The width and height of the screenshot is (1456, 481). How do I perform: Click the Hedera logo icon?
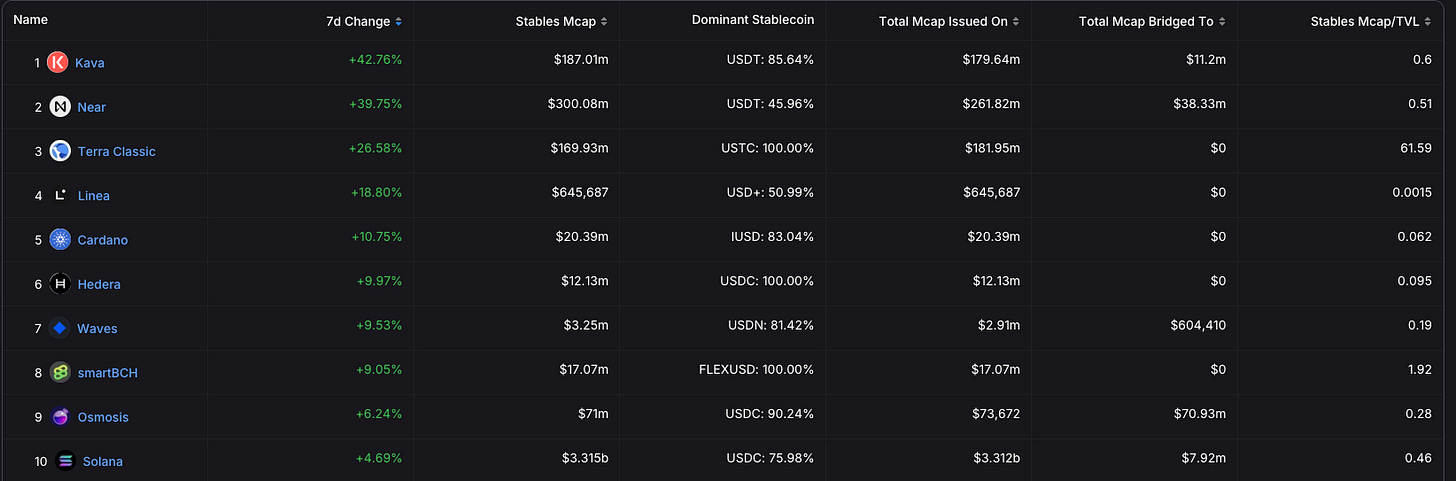tap(60, 284)
